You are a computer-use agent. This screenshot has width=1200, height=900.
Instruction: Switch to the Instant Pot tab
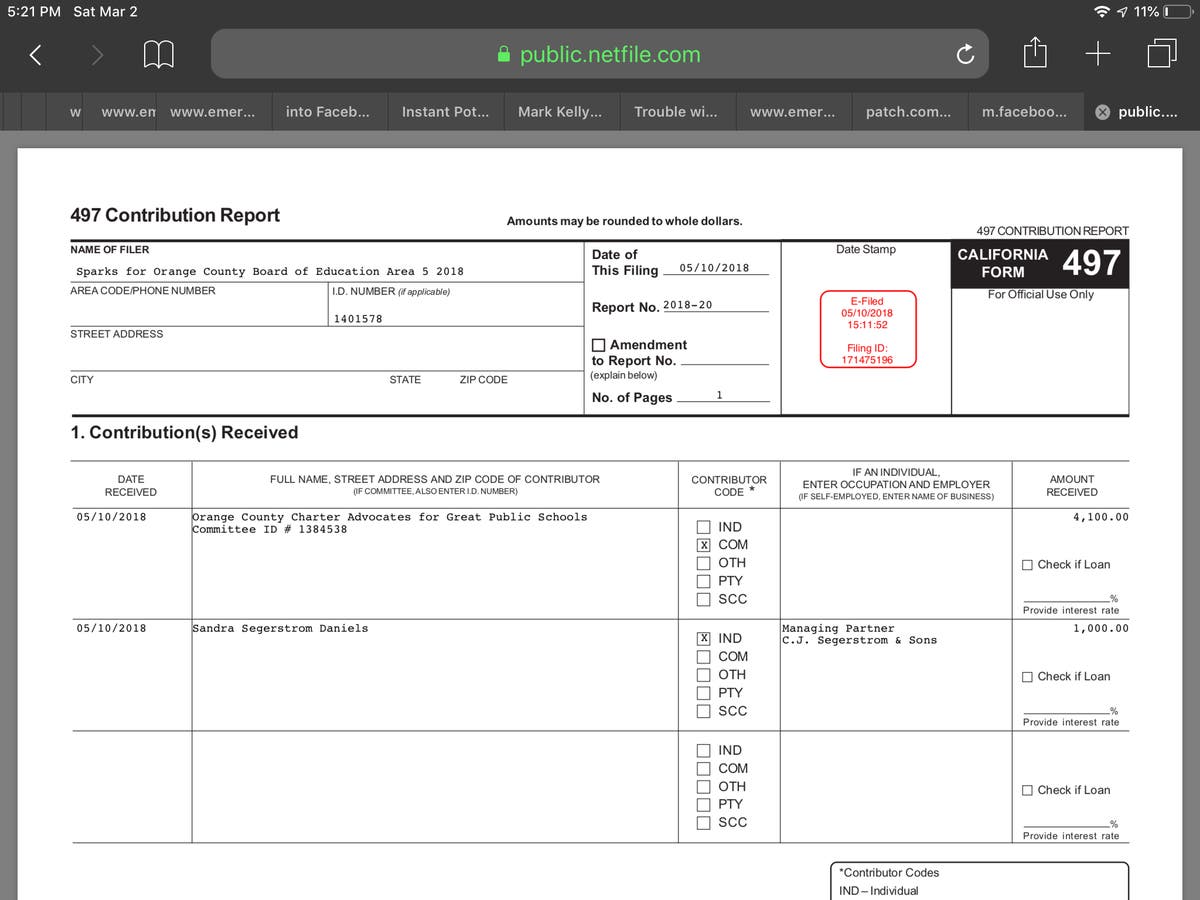coord(445,112)
